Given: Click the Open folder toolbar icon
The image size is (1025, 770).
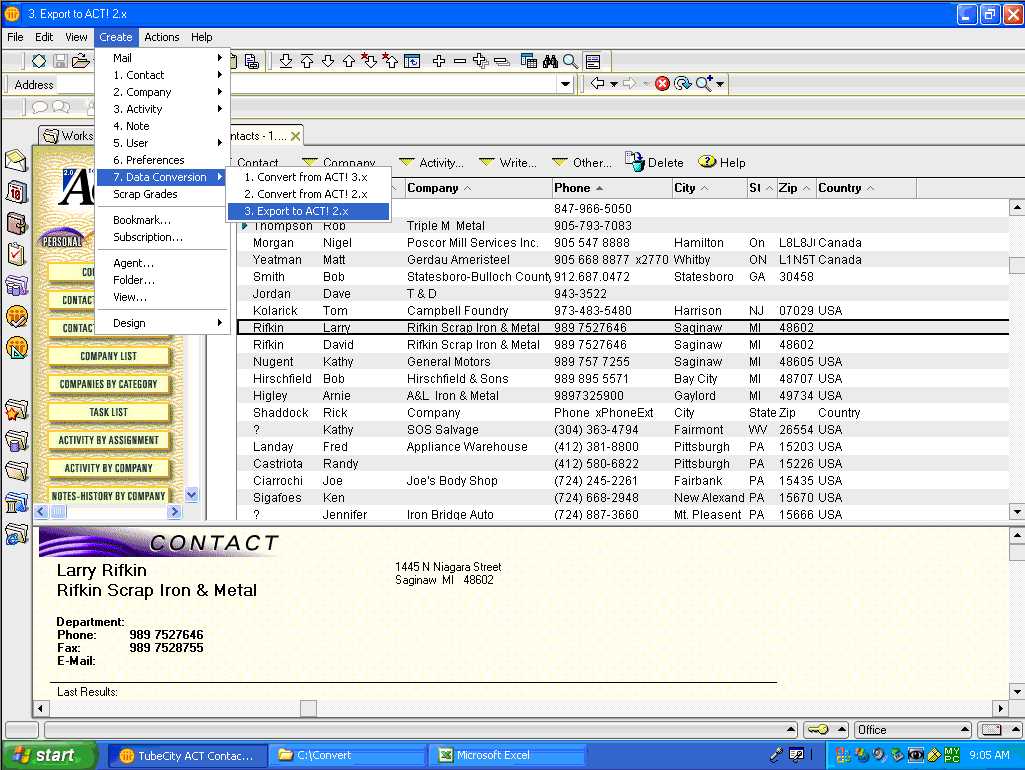Looking at the screenshot, I should pos(81,61).
